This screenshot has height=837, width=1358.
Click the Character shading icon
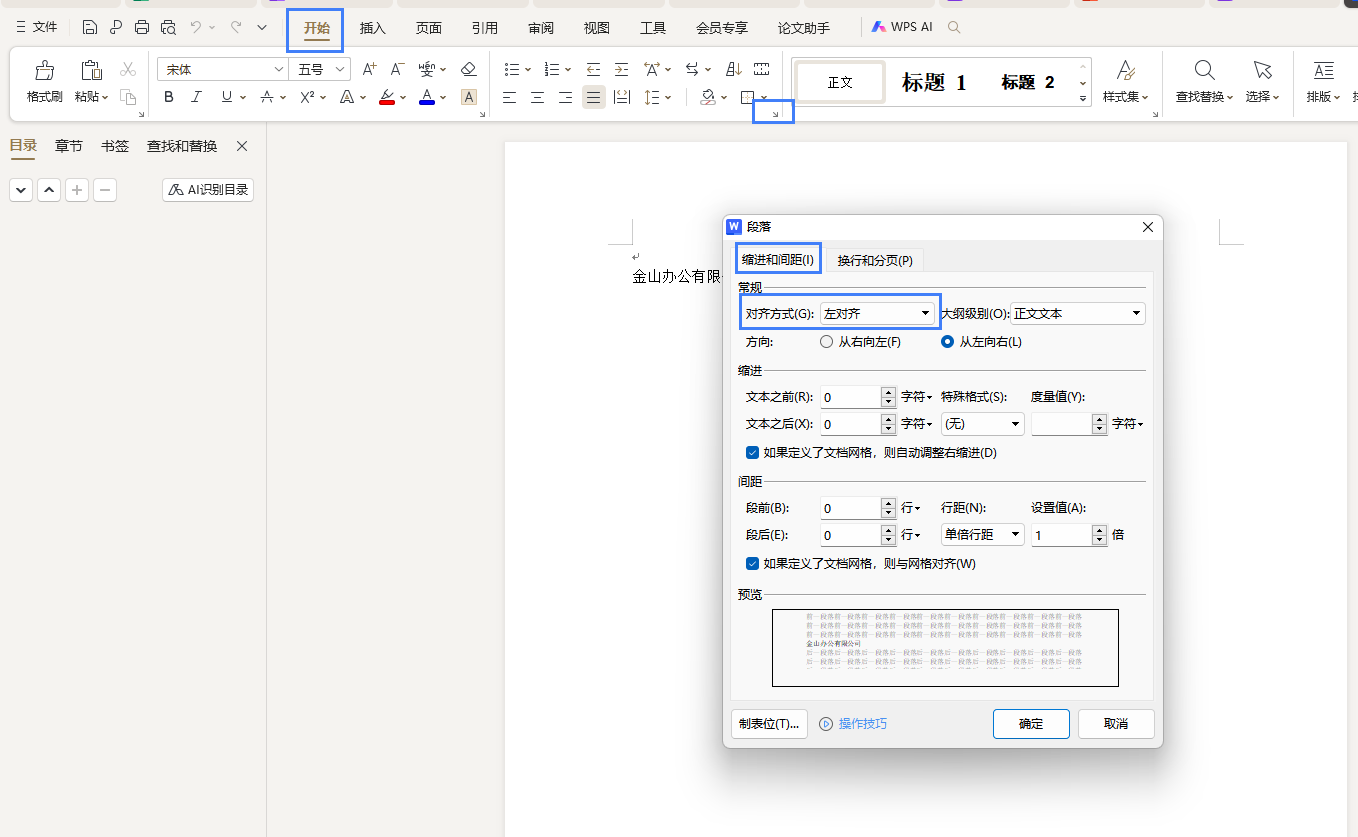coord(469,97)
